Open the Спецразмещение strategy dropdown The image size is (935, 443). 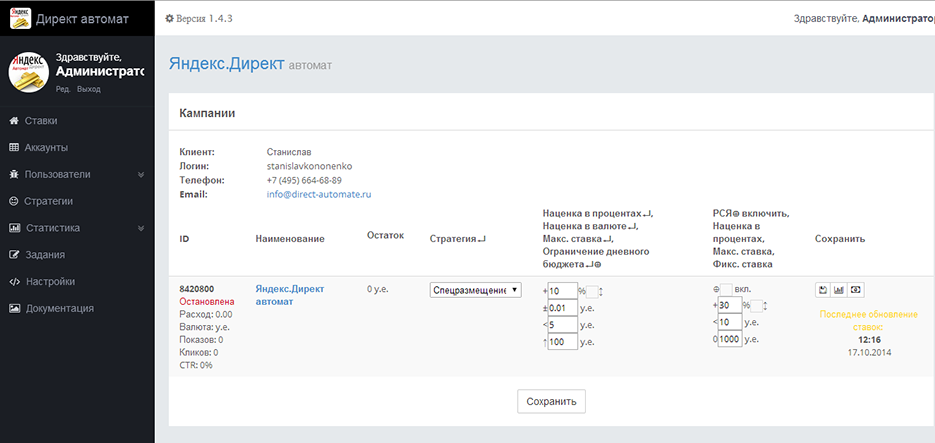(x=476, y=290)
